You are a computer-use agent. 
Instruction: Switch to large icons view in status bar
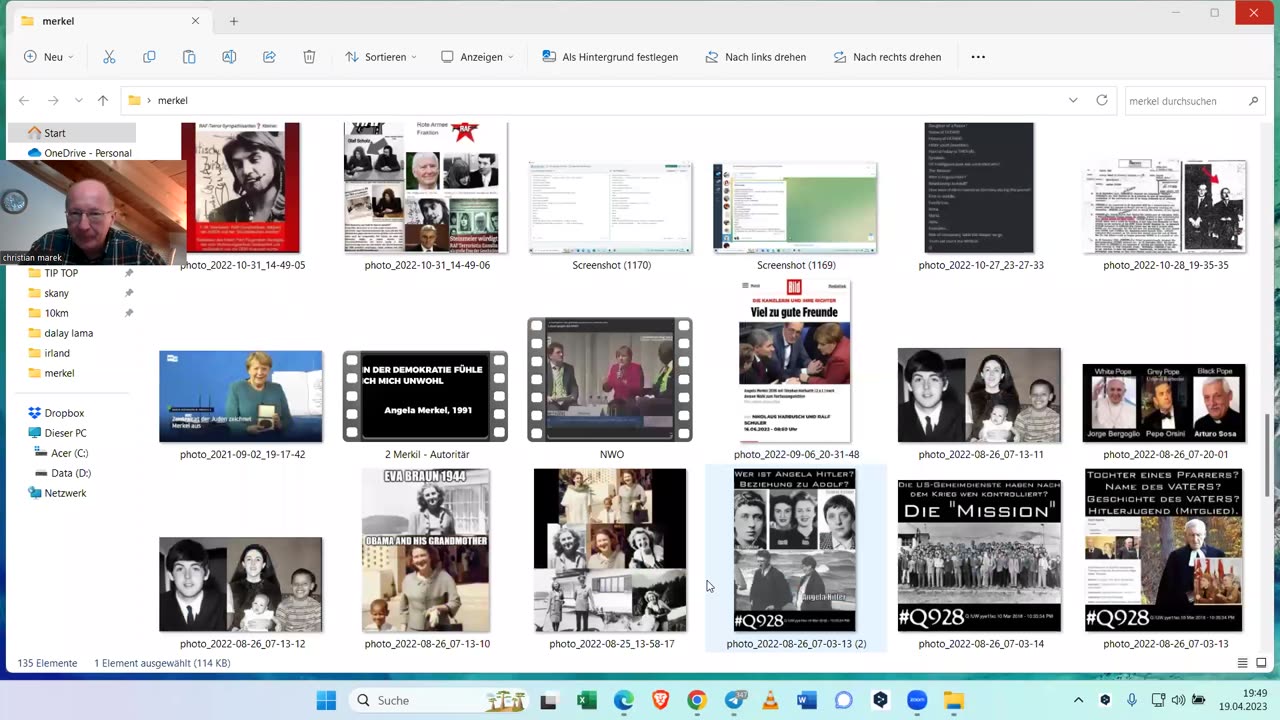point(1263,663)
